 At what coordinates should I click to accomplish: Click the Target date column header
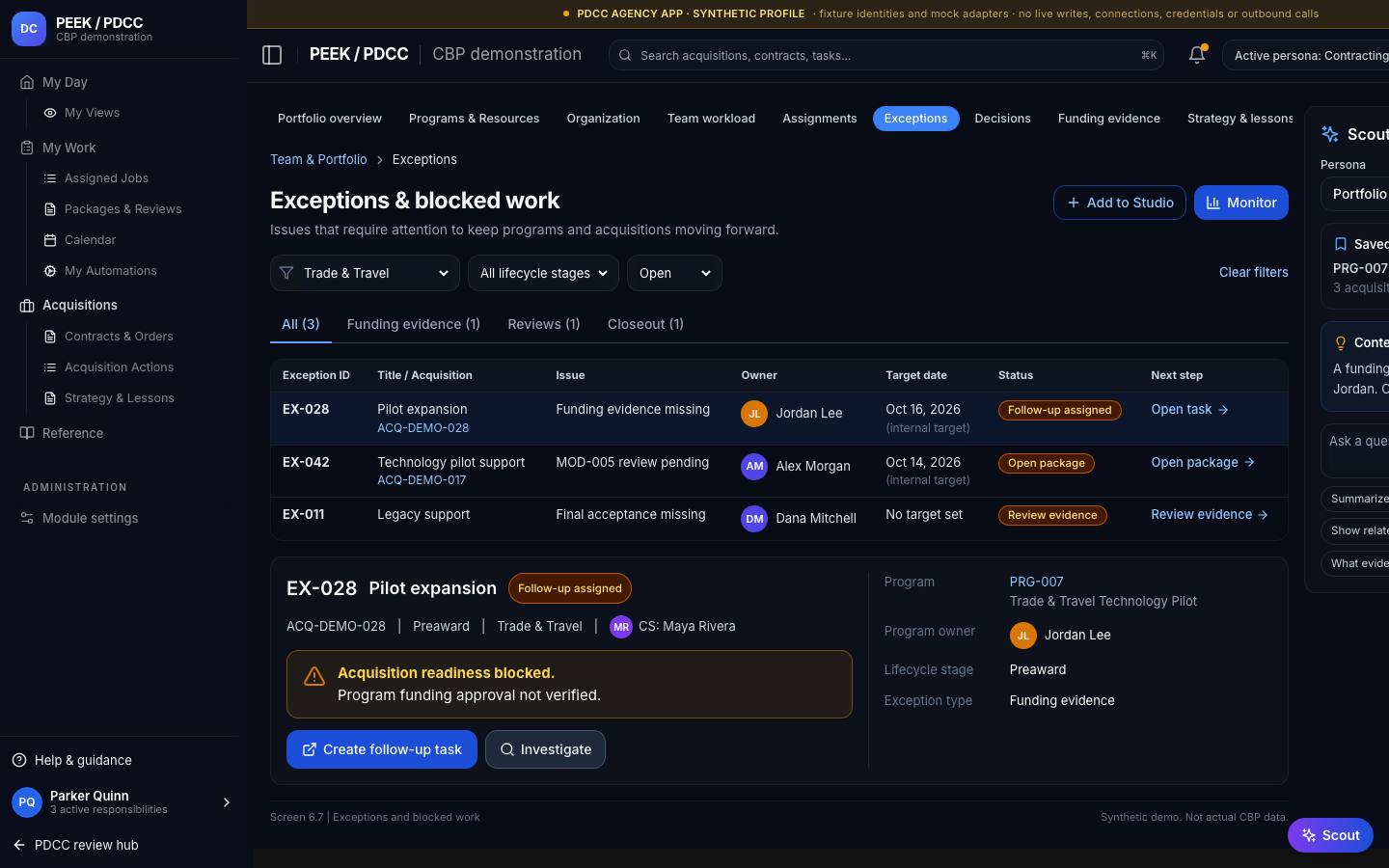[916, 375]
